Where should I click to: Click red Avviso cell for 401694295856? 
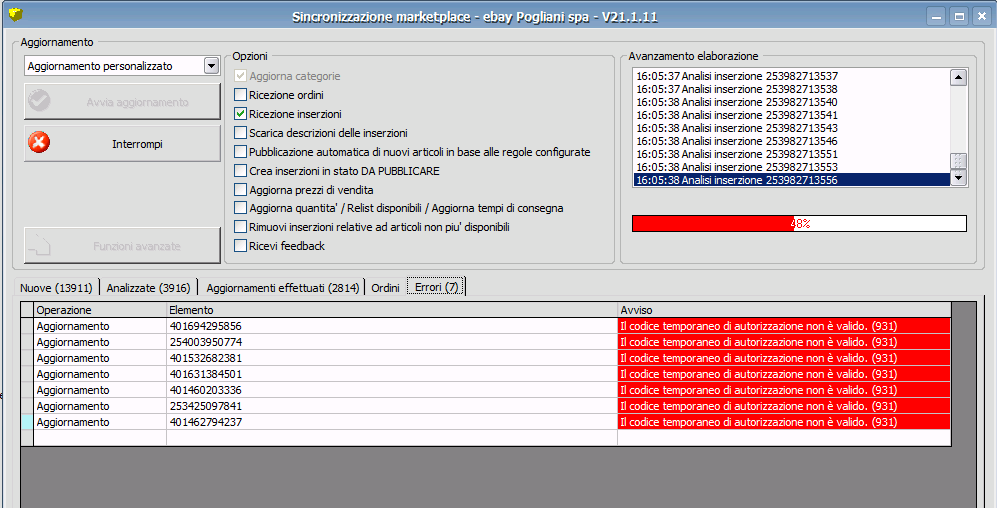coord(785,326)
